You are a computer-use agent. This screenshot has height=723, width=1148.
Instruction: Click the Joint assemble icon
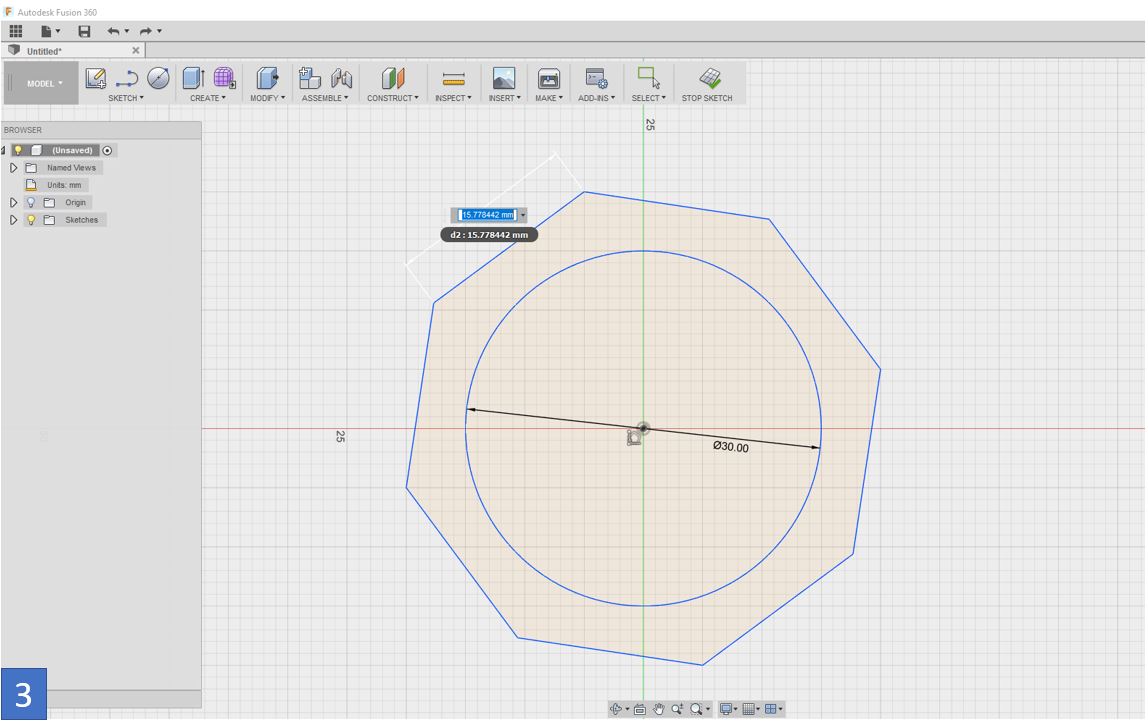[x=341, y=78]
